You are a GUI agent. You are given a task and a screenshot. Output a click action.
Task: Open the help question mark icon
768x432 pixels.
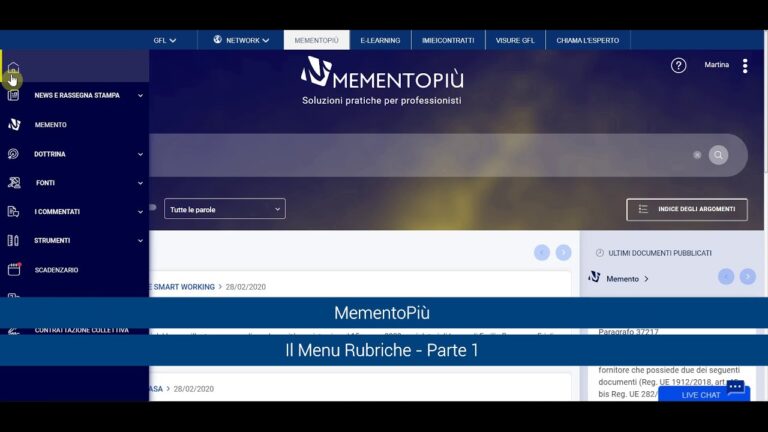(678, 66)
